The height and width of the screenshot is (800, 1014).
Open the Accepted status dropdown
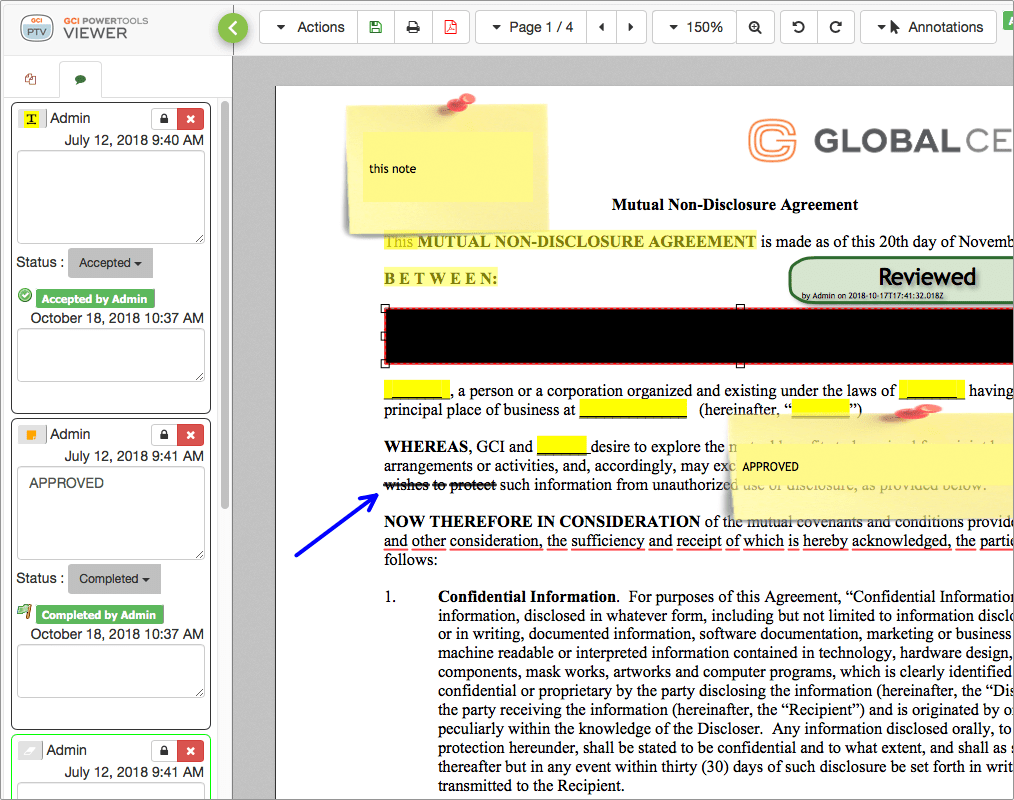tap(111, 263)
